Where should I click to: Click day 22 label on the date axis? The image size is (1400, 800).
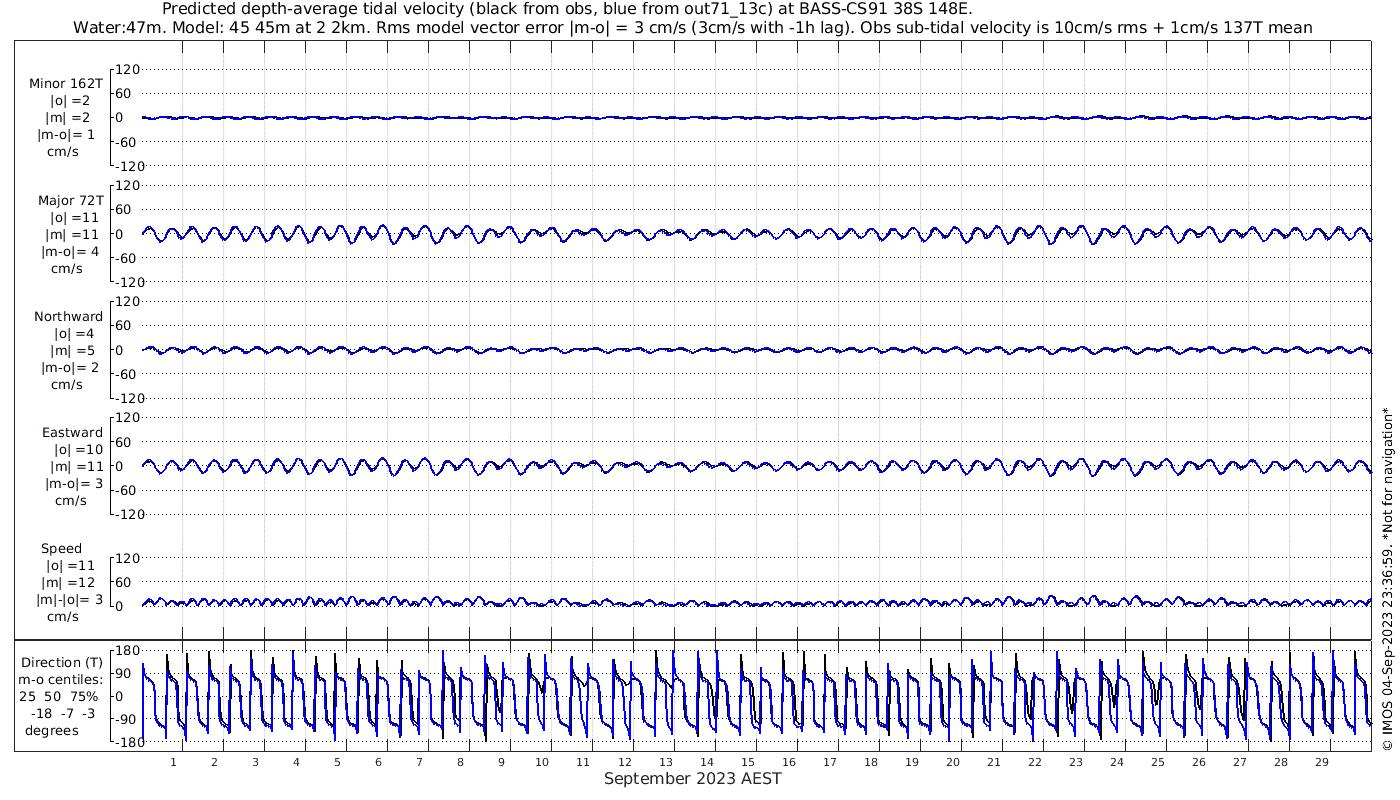tap(1034, 762)
